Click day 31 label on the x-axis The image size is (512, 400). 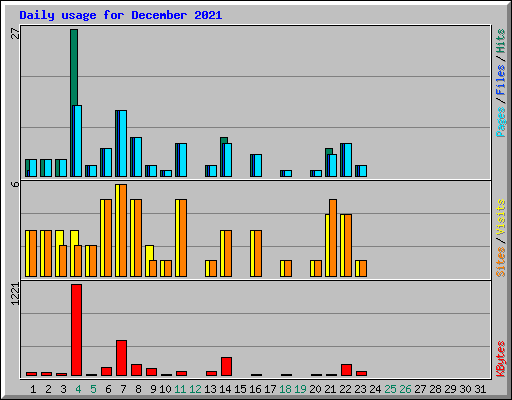(x=480, y=389)
